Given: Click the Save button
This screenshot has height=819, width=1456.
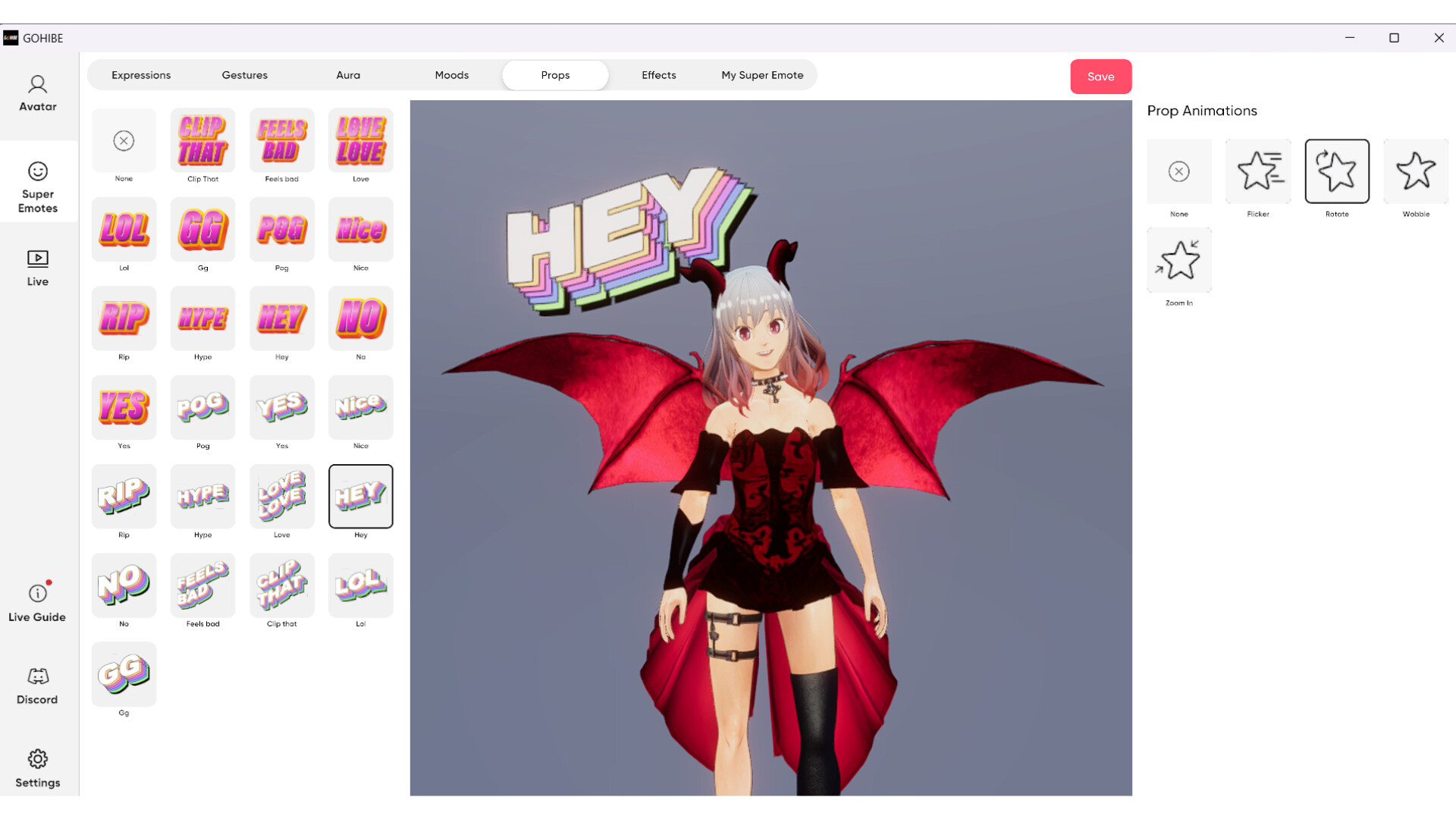Looking at the screenshot, I should (1100, 76).
